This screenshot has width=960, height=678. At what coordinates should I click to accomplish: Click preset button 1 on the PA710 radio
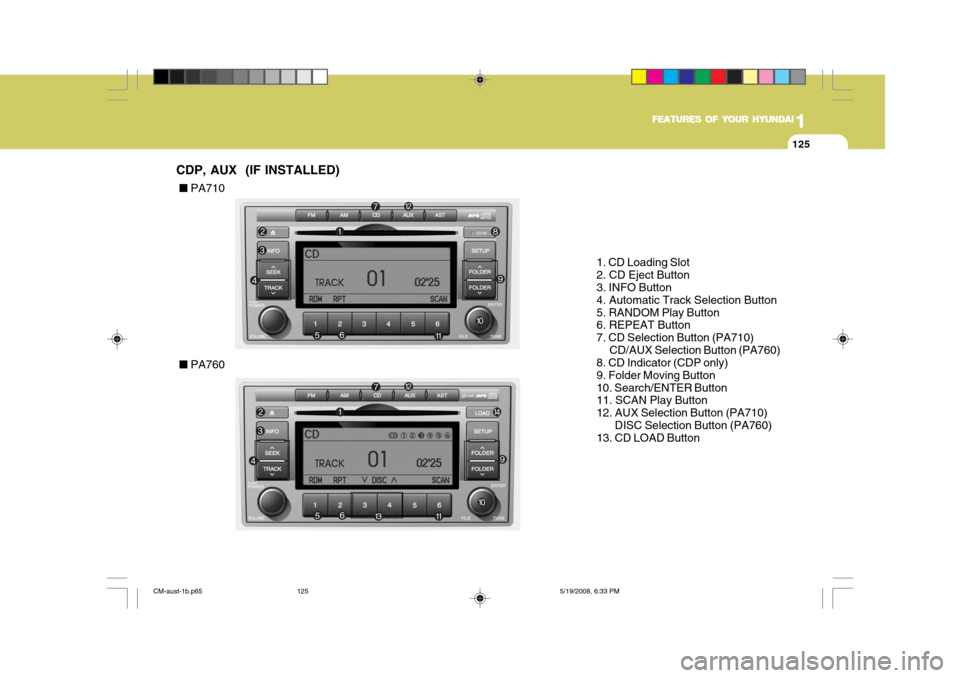[315, 323]
